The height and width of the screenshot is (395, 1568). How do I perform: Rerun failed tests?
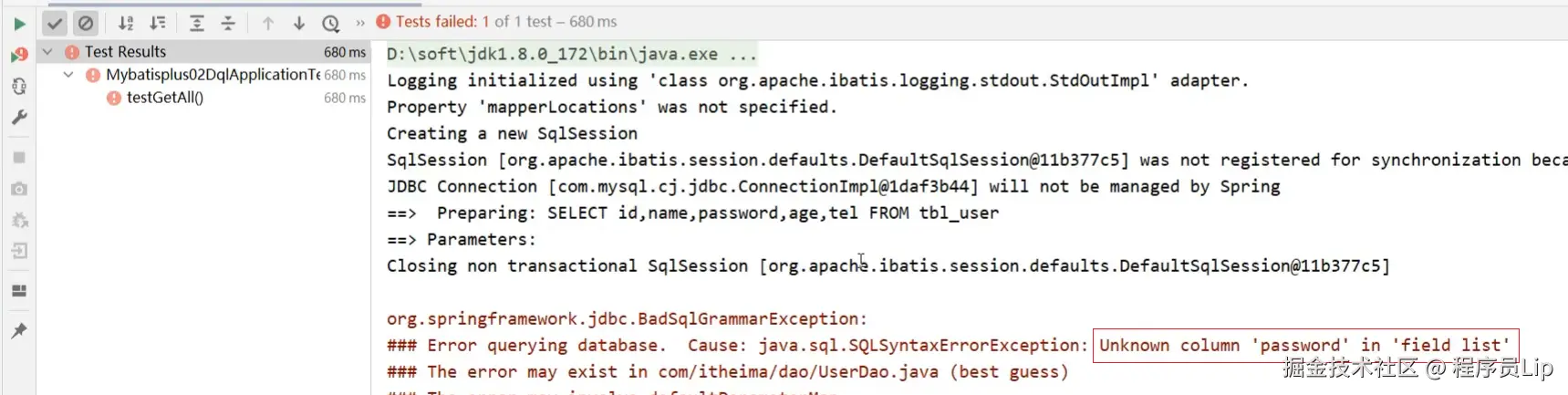pos(19,55)
